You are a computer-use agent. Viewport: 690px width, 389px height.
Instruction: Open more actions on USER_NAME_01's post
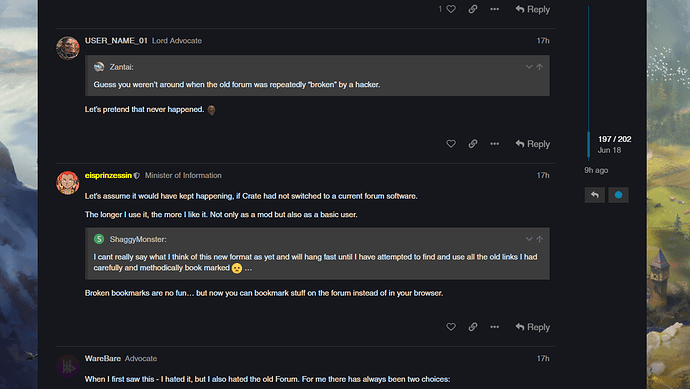click(495, 144)
